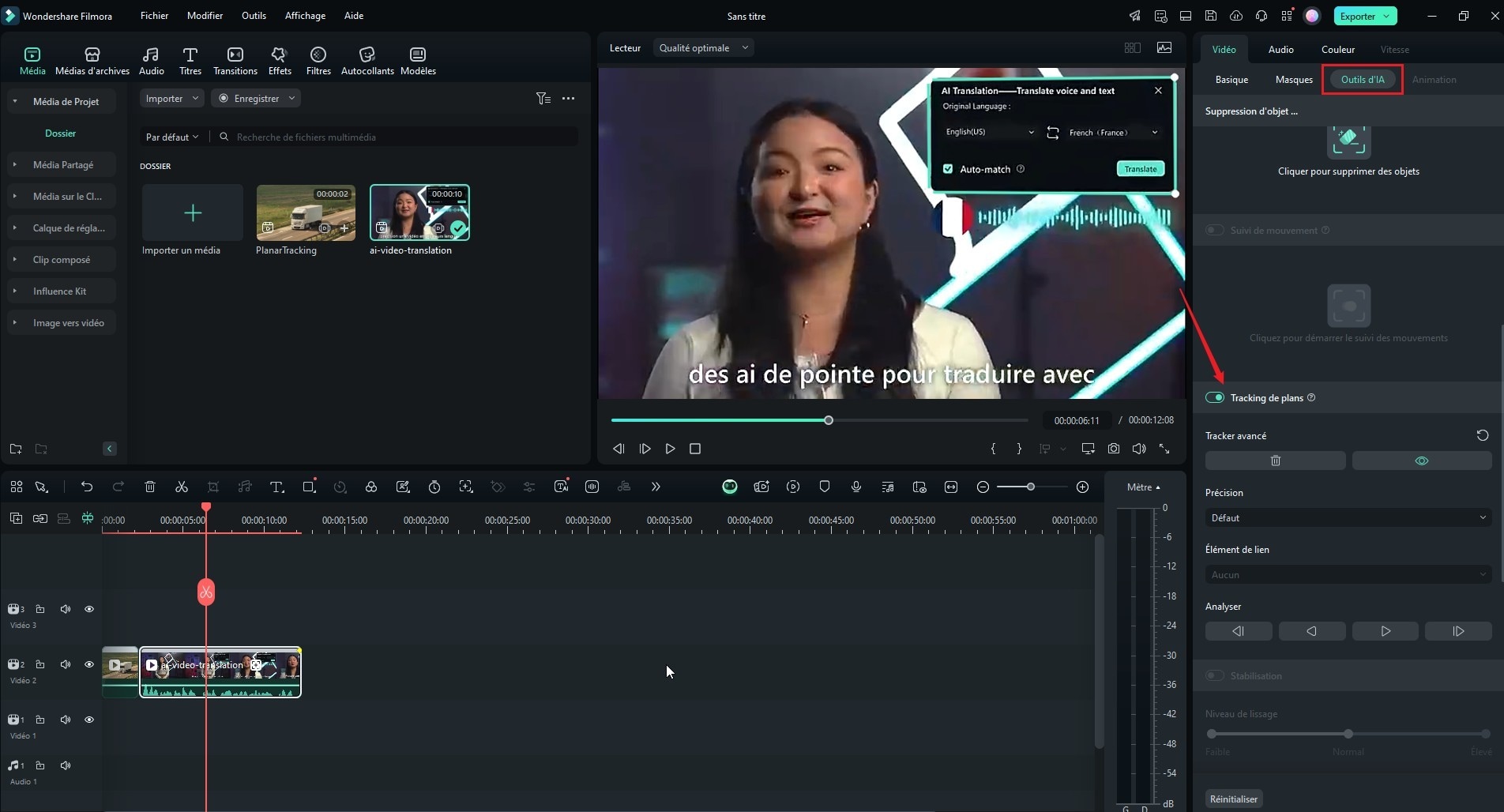Click the Exporter button
The image size is (1504, 812).
pyautogui.click(x=1365, y=16)
